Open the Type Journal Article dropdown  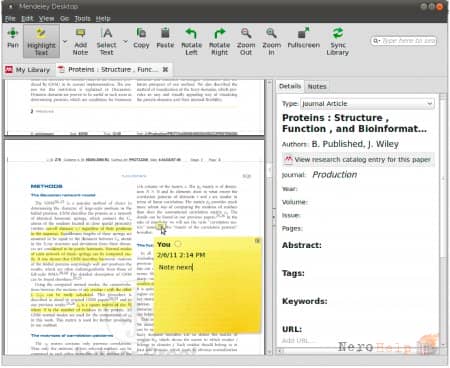367,104
